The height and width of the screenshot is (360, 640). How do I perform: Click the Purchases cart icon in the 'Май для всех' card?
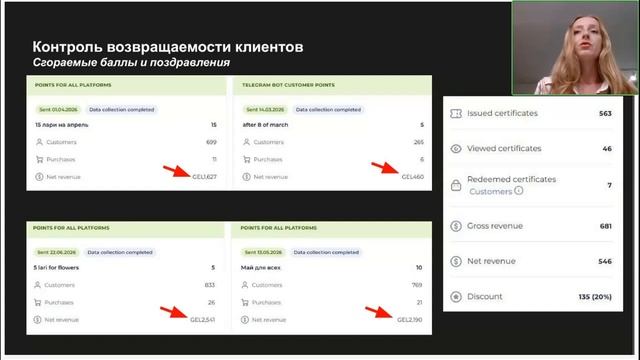pyautogui.click(x=245, y=302)
